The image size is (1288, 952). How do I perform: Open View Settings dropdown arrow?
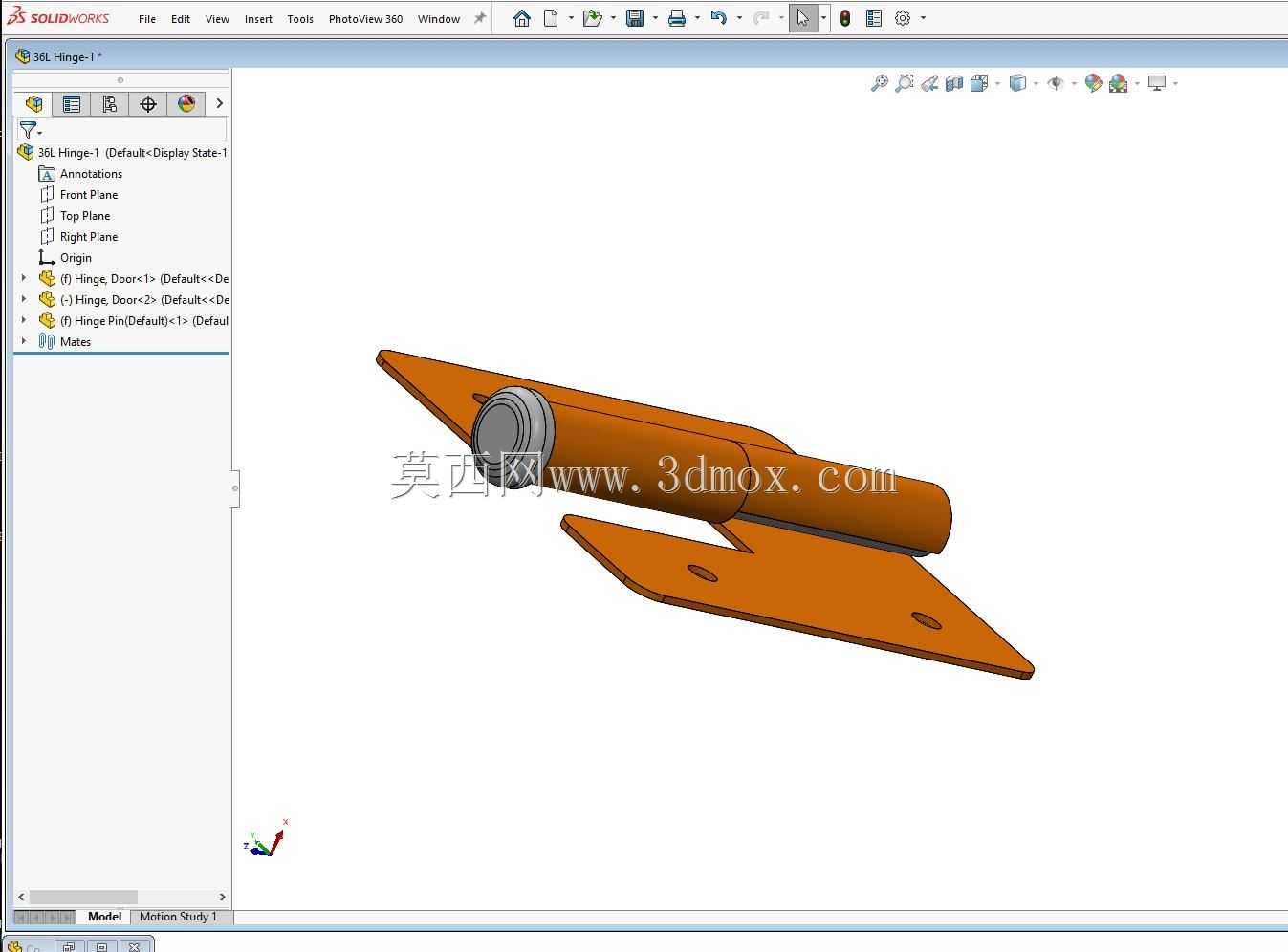click(x=1175, y=84)
